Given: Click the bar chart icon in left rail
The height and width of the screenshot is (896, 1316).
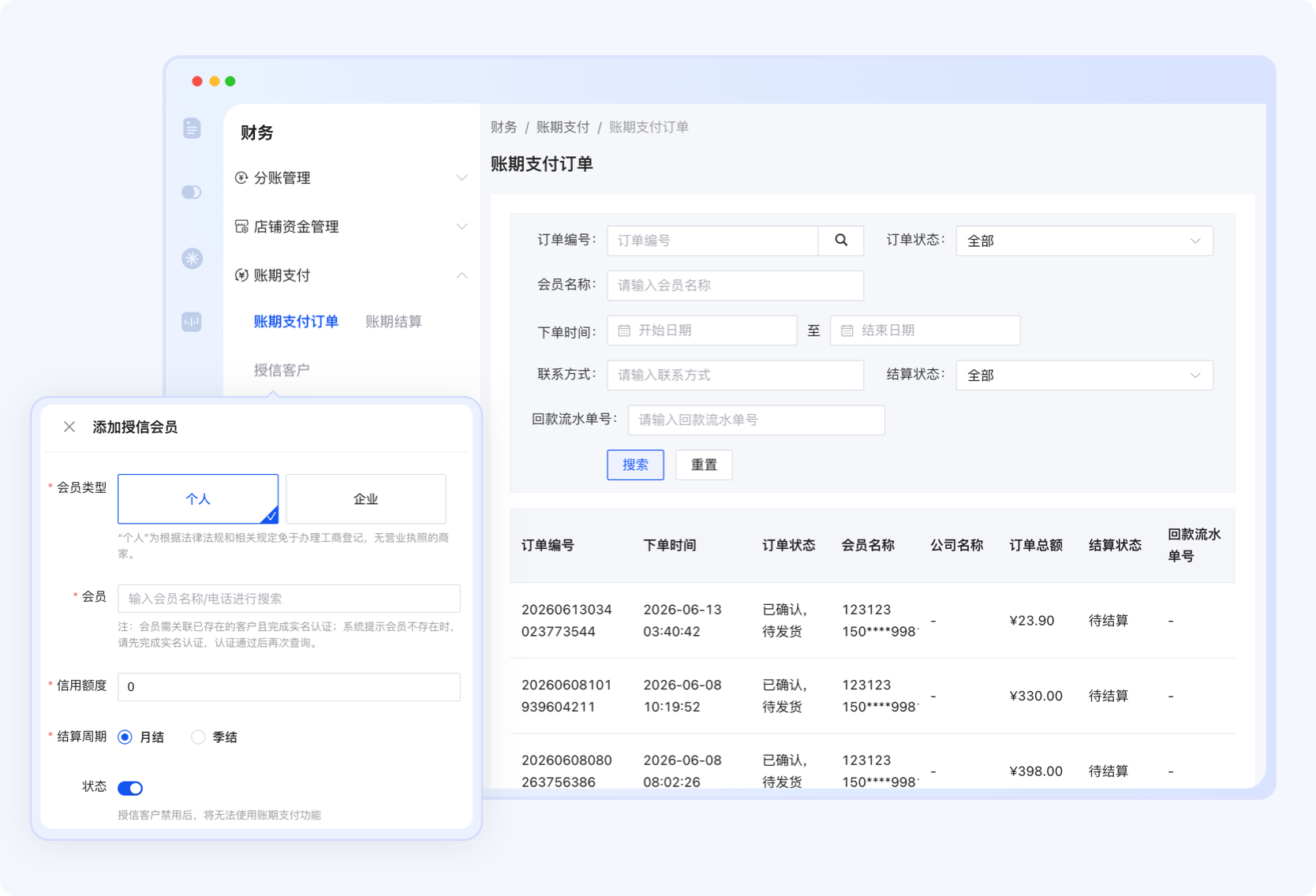Looking at the screenshot, I should (x=192, y=322).
